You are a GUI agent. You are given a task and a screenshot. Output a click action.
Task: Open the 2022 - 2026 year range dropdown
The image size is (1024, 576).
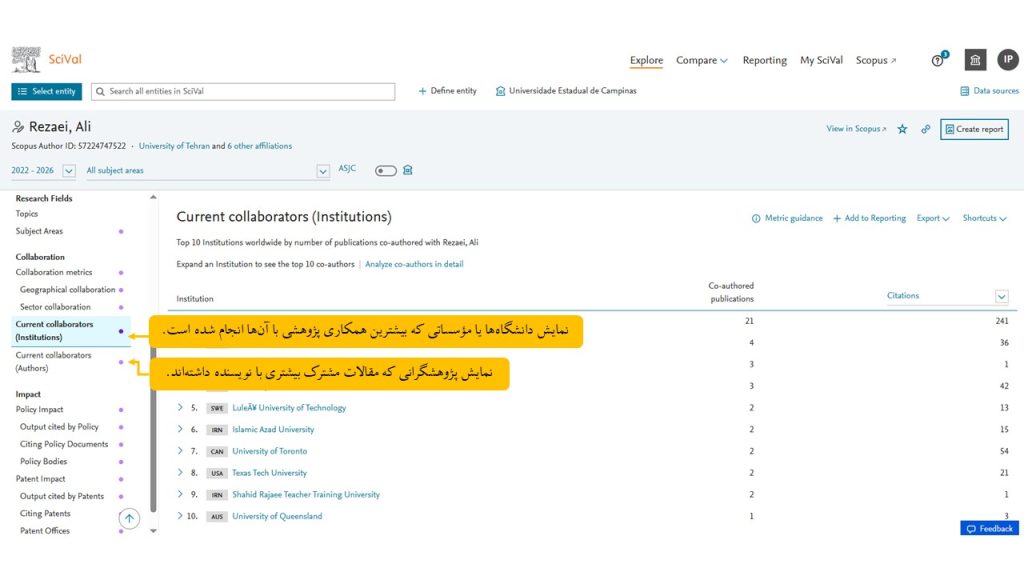(x=42, y=170)
